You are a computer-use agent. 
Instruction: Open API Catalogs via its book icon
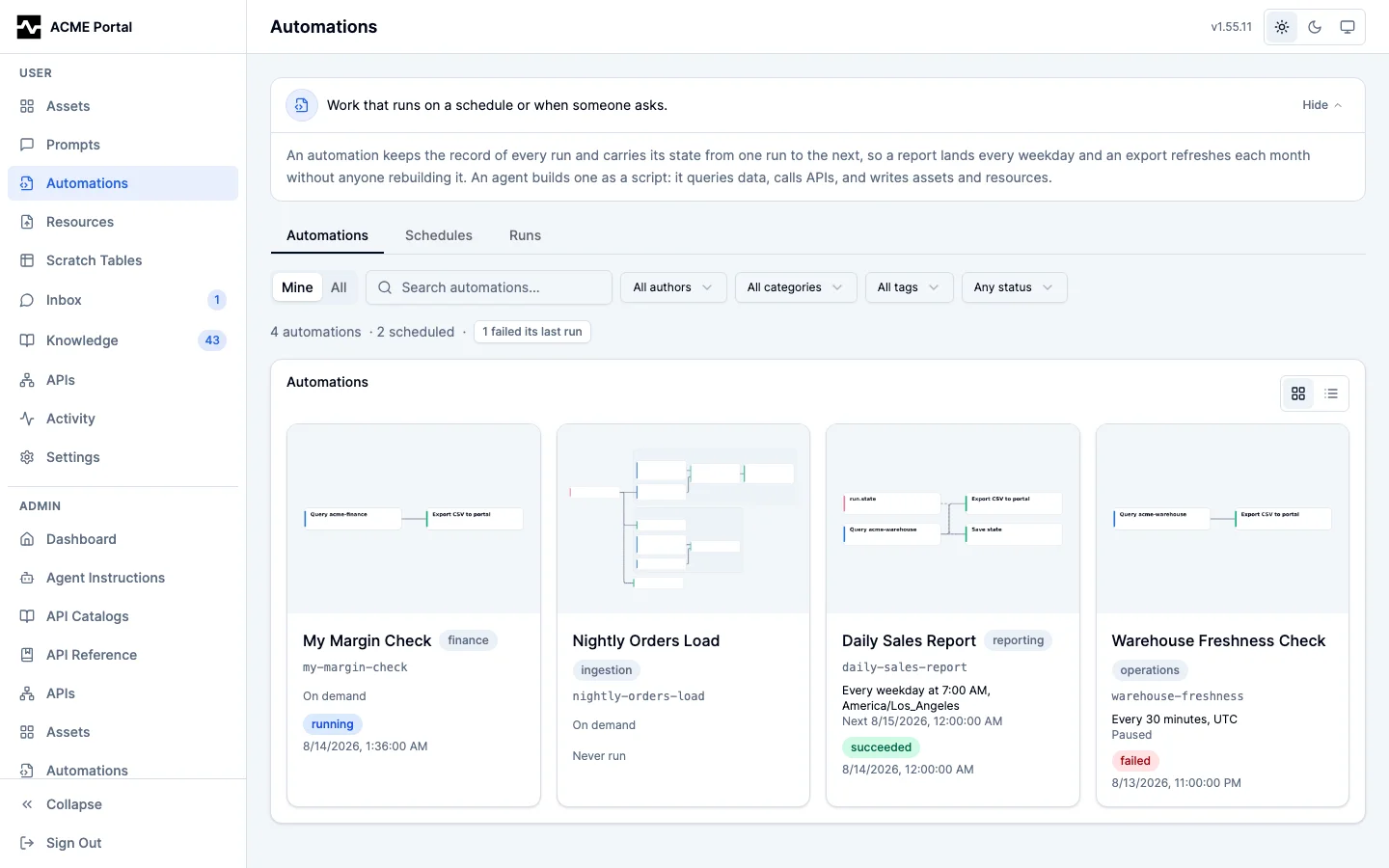[27, 616]
